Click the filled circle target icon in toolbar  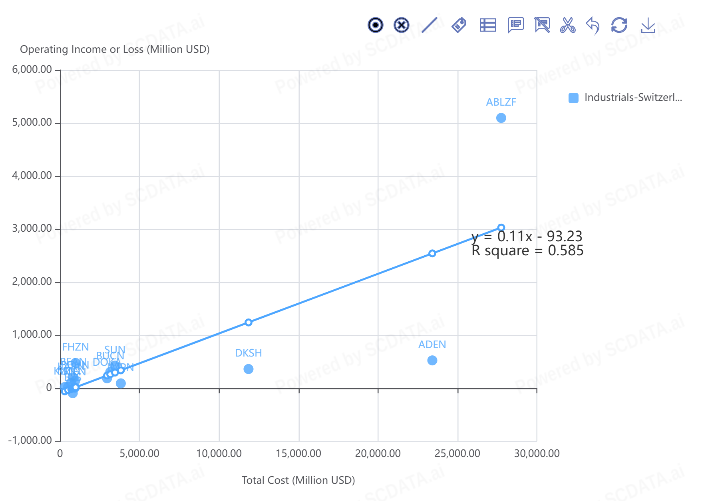coord(375,25)
